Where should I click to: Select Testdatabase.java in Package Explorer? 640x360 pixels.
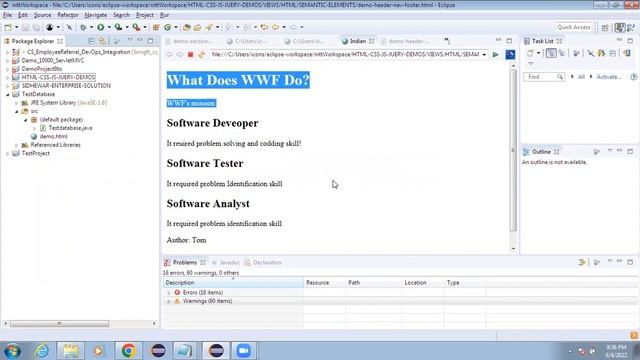70,128
